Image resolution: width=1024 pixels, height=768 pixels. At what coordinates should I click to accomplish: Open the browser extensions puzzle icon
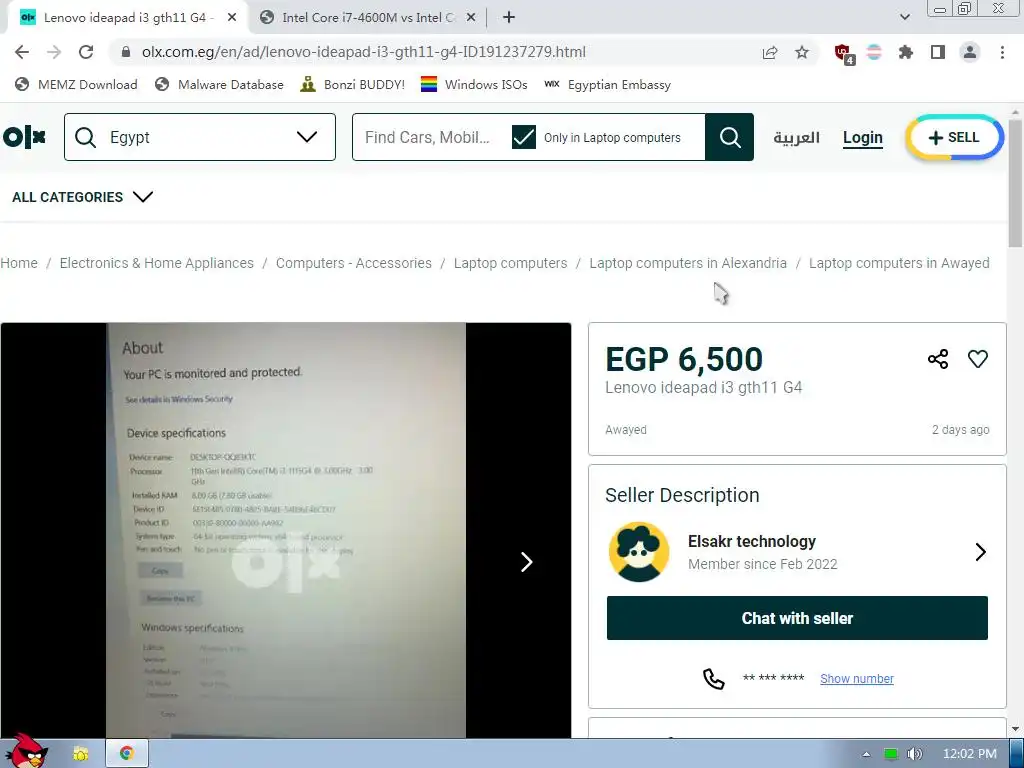click(905, 52)
